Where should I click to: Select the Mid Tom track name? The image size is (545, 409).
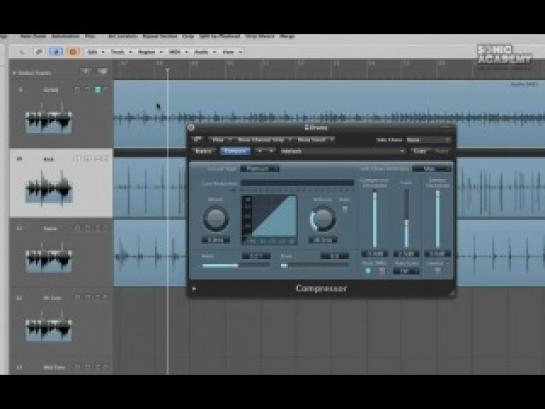(x=54, y=367)
